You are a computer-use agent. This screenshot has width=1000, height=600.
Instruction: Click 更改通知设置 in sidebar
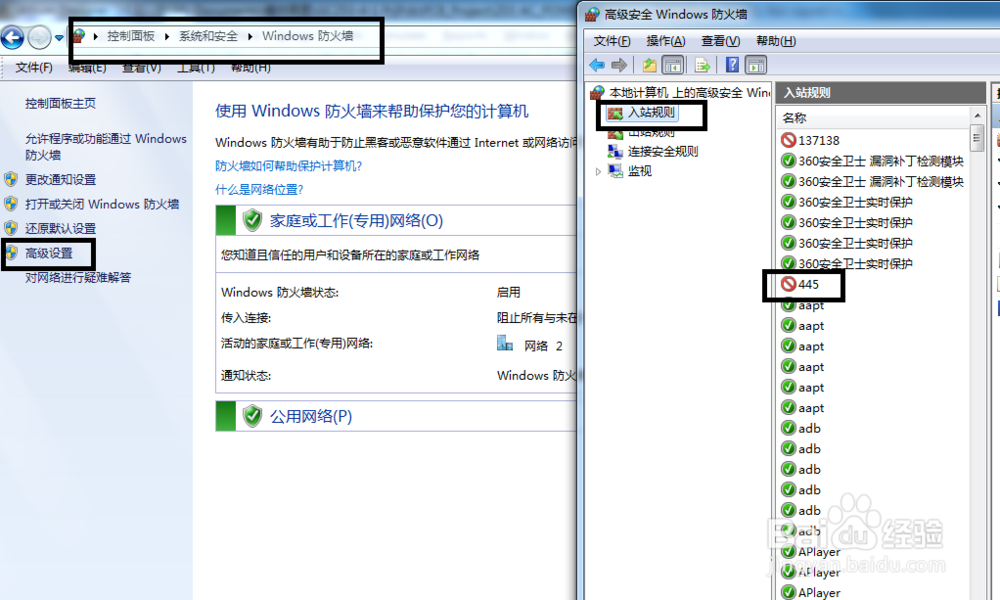click(61, 180)
